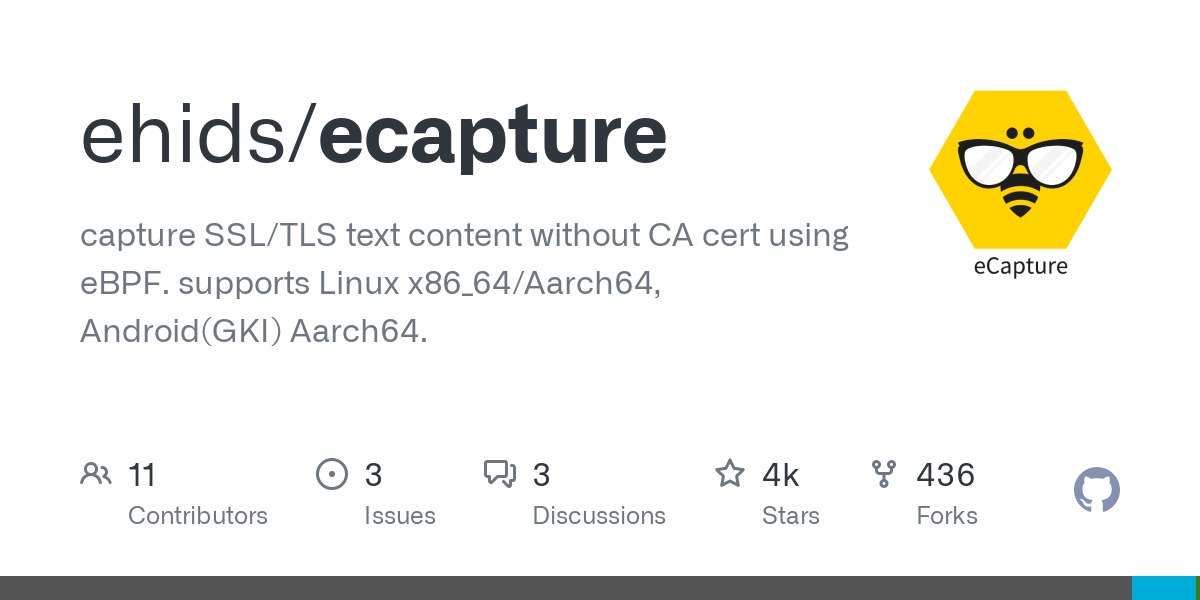
Task: Click the yellow hexagon bee logo
Action: click(1020, 170)
